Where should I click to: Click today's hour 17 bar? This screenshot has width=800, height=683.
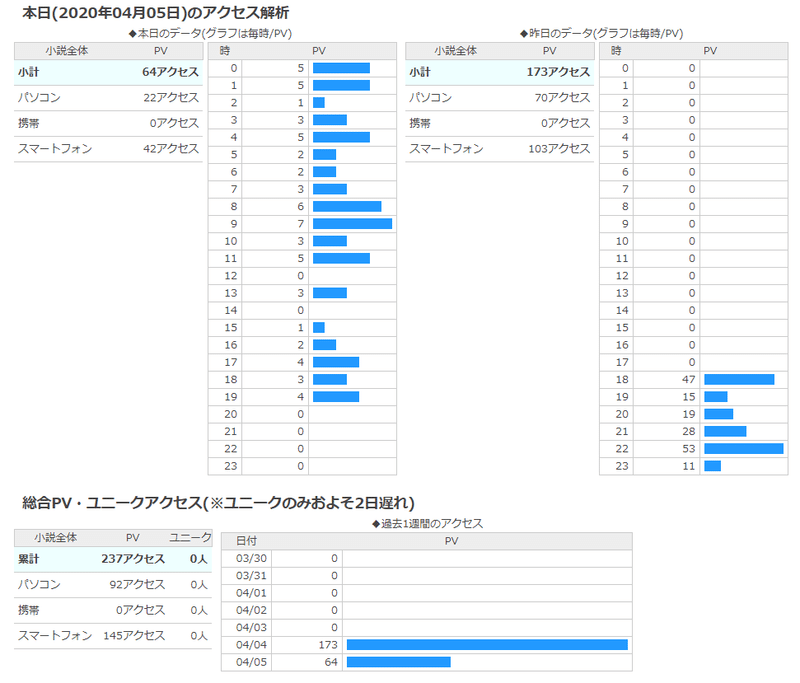[x=336, y=362]
